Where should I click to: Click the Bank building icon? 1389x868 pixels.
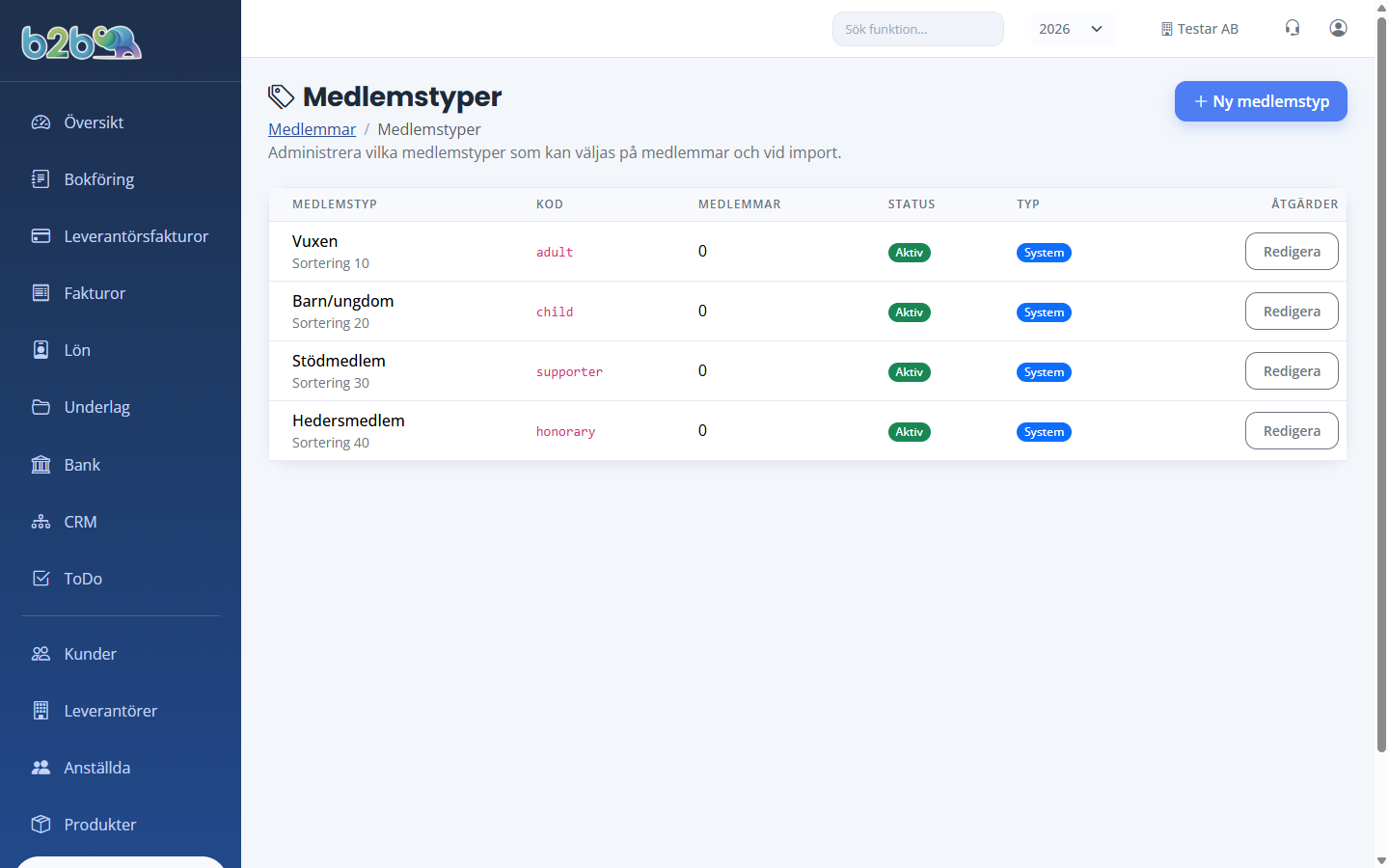41,465
